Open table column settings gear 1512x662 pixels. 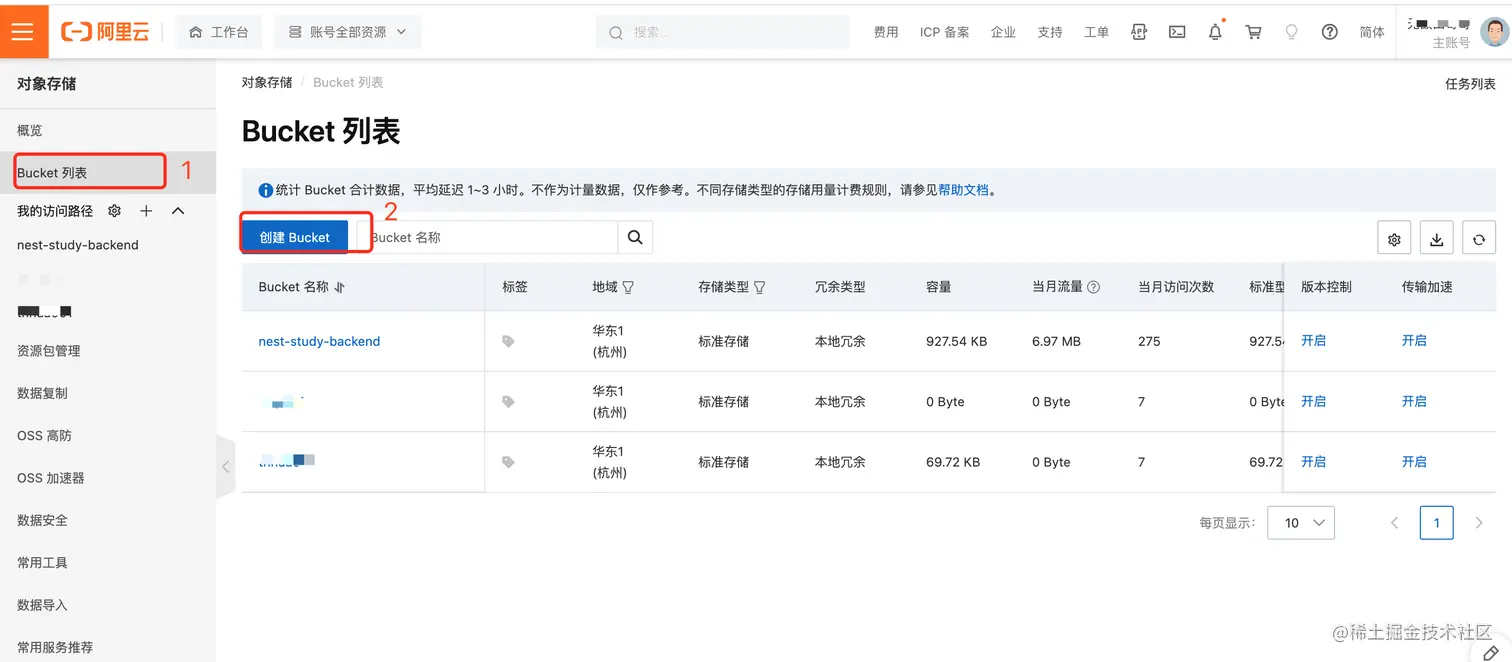pos(1394,239)
